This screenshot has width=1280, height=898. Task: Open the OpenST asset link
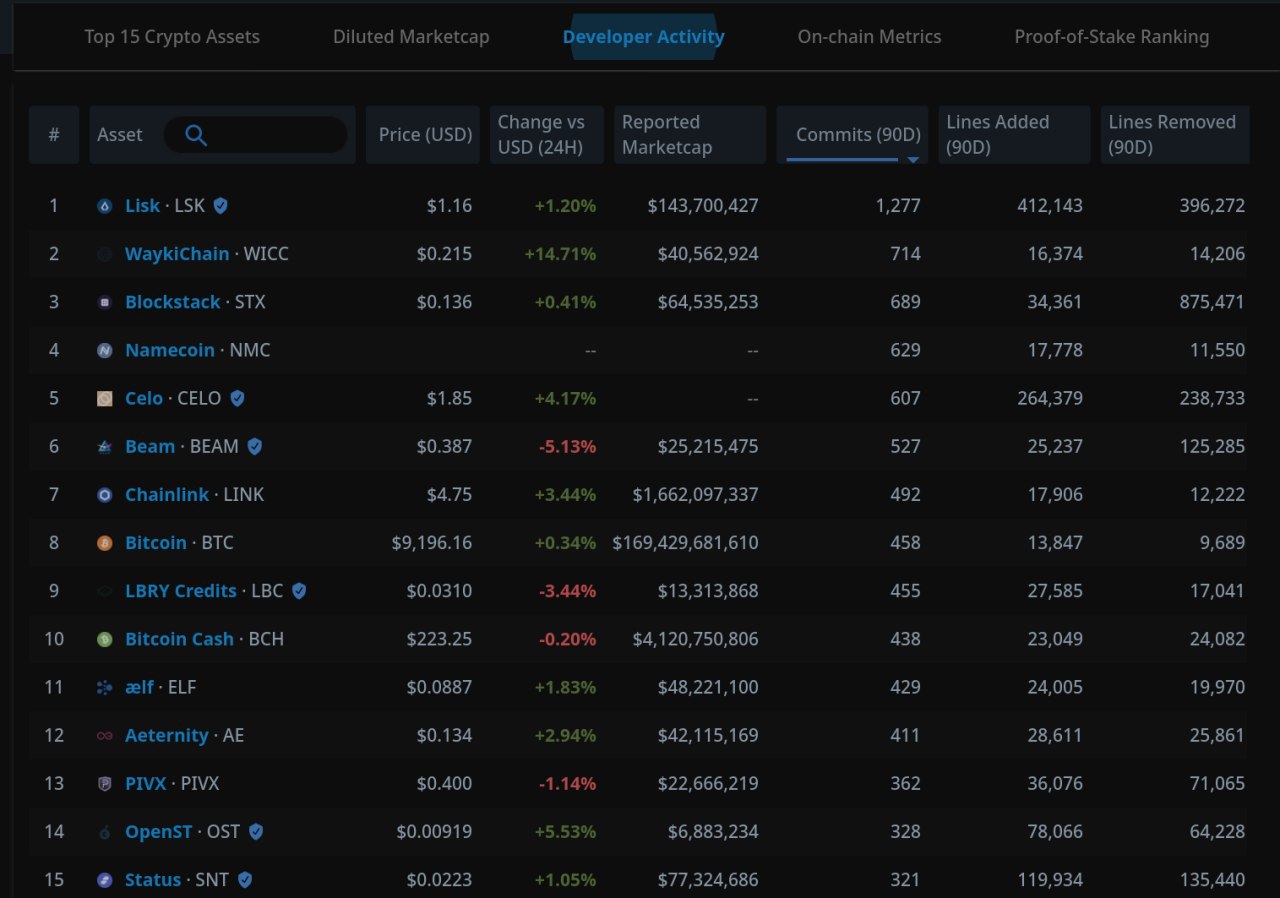point(158,831)
